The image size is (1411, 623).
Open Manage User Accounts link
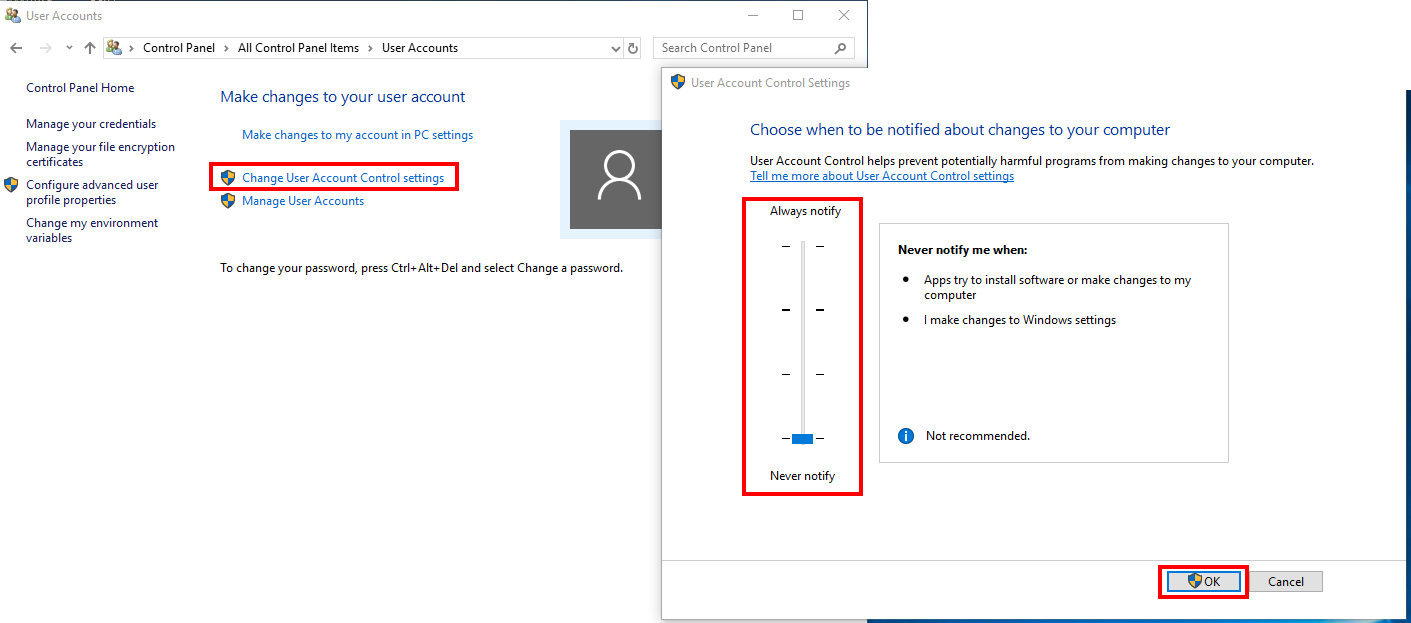pyautogui.click(x=303, y=201)
